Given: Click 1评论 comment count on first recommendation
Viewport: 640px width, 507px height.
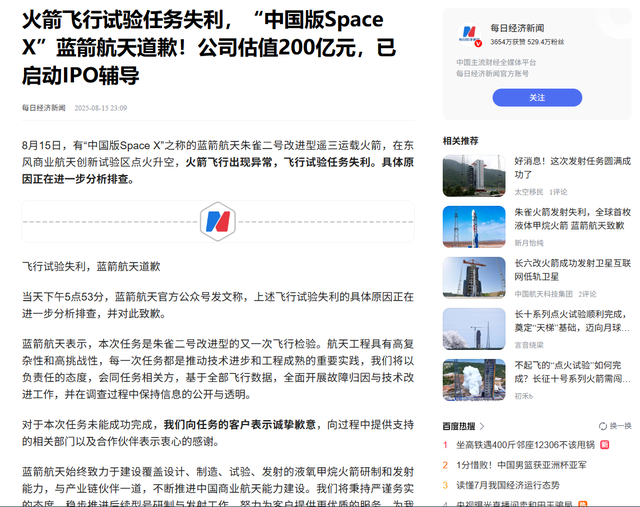Looking at the screenshot, I should click(x=558, y=192).
